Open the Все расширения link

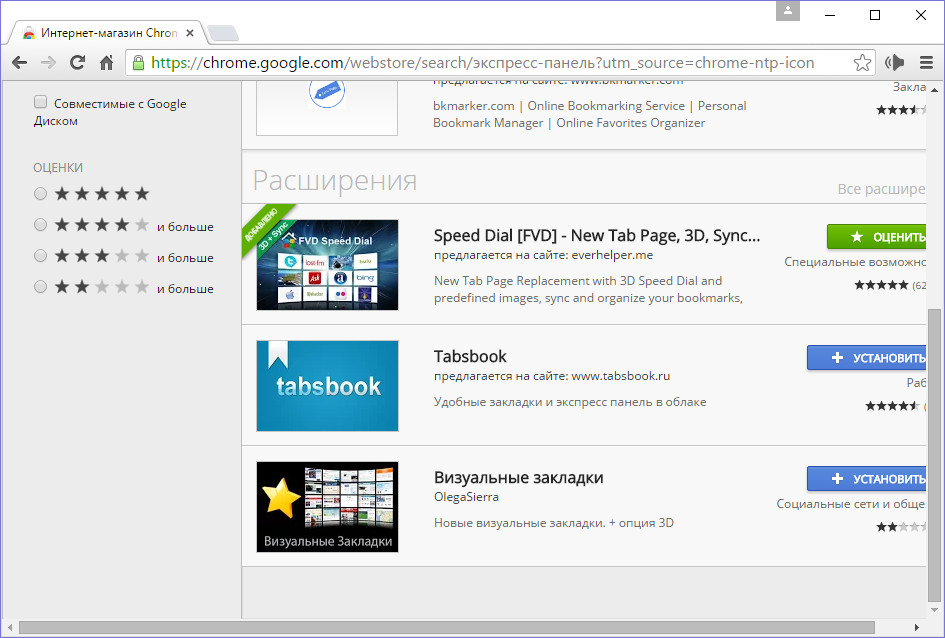[881, 189]
